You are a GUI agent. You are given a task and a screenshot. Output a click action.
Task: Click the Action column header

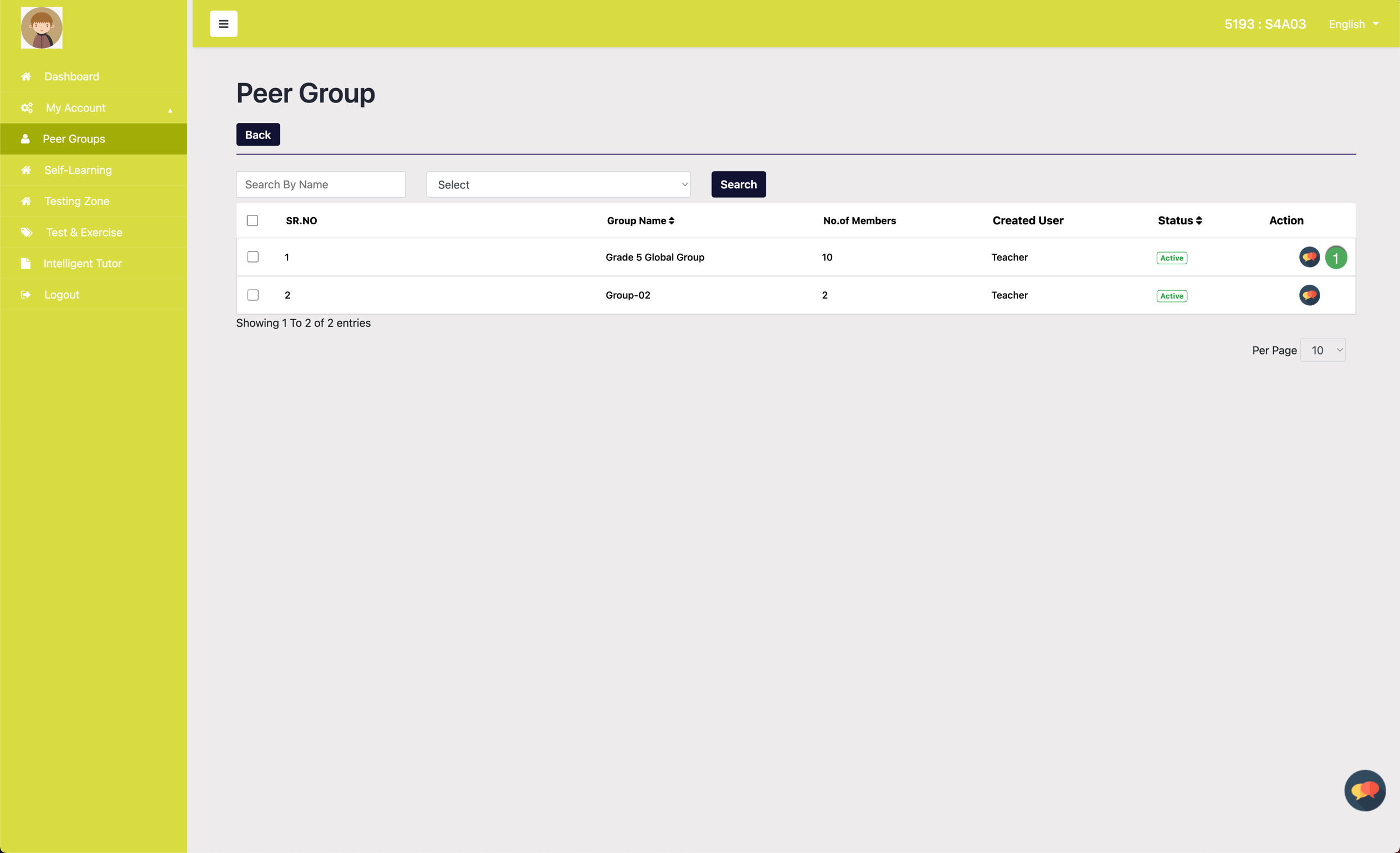pos(1286,221)
